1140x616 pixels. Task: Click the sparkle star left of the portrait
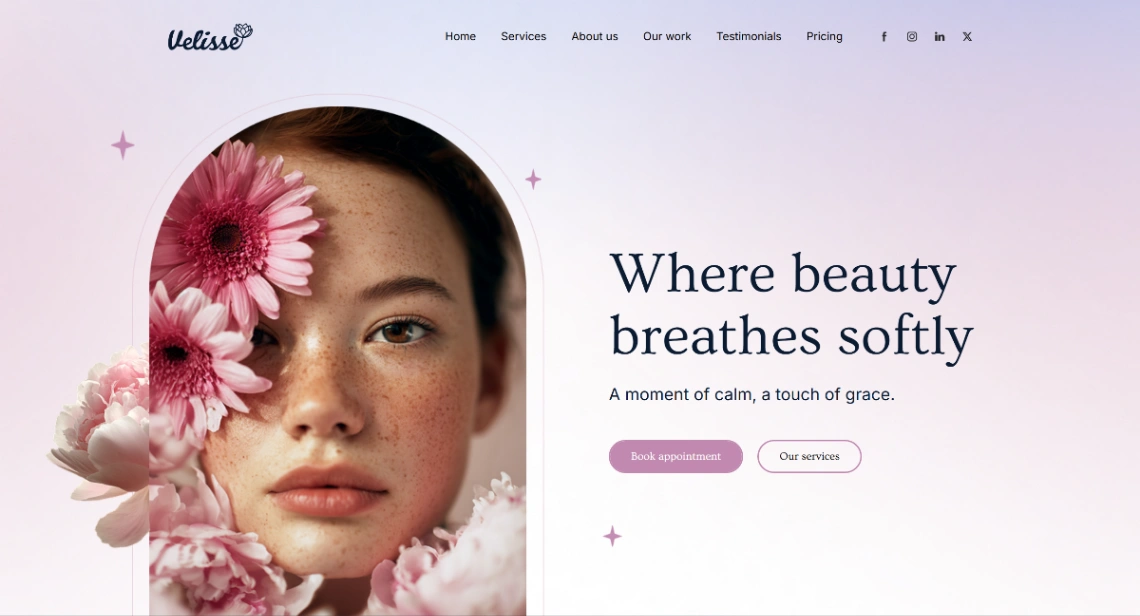(123, 145)
